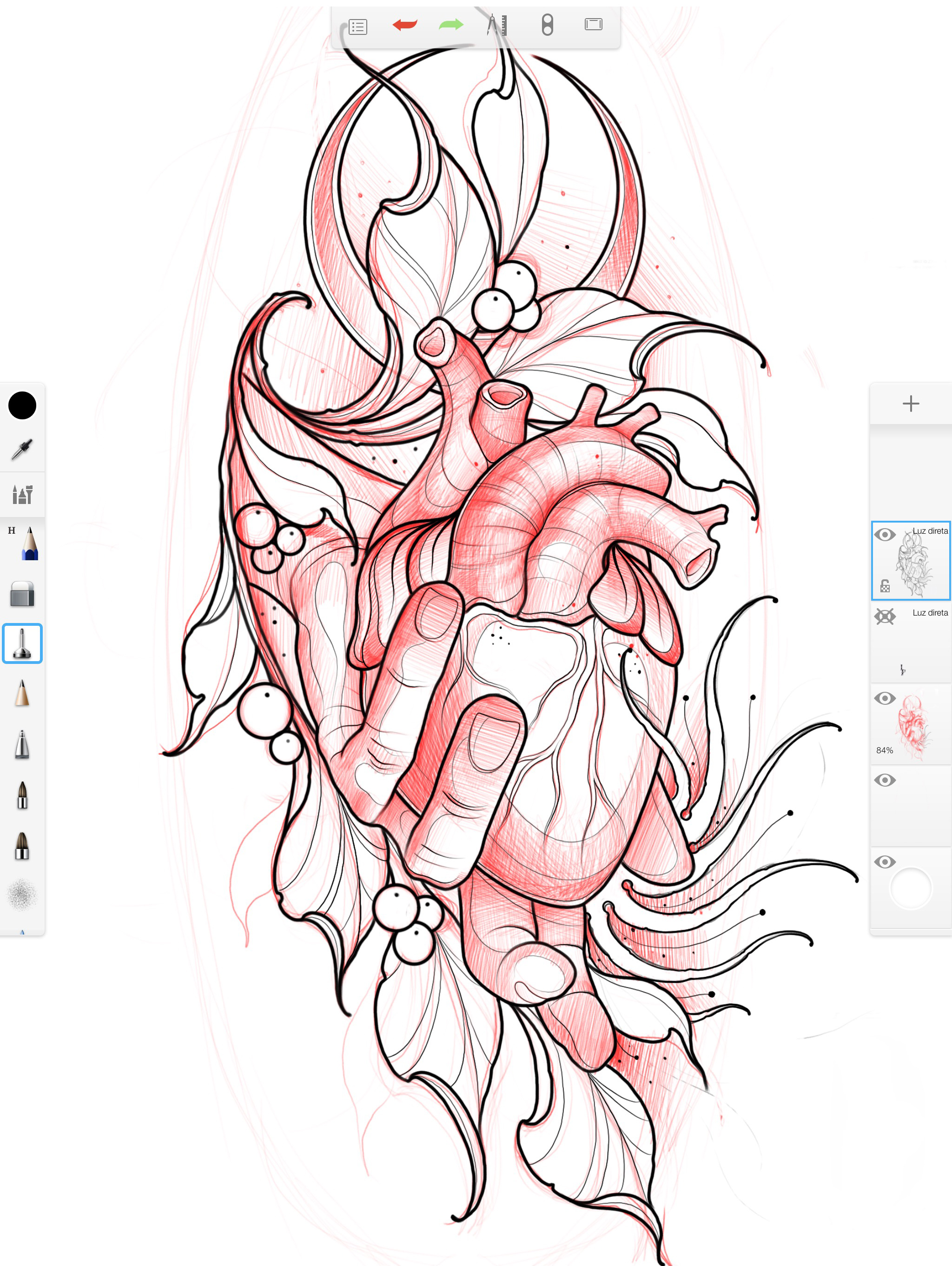The width and height of the screenshot is (952, 1266).
Task: Select the H hard pencil brush
Action: pyautogui.click(x=26, y=543)
